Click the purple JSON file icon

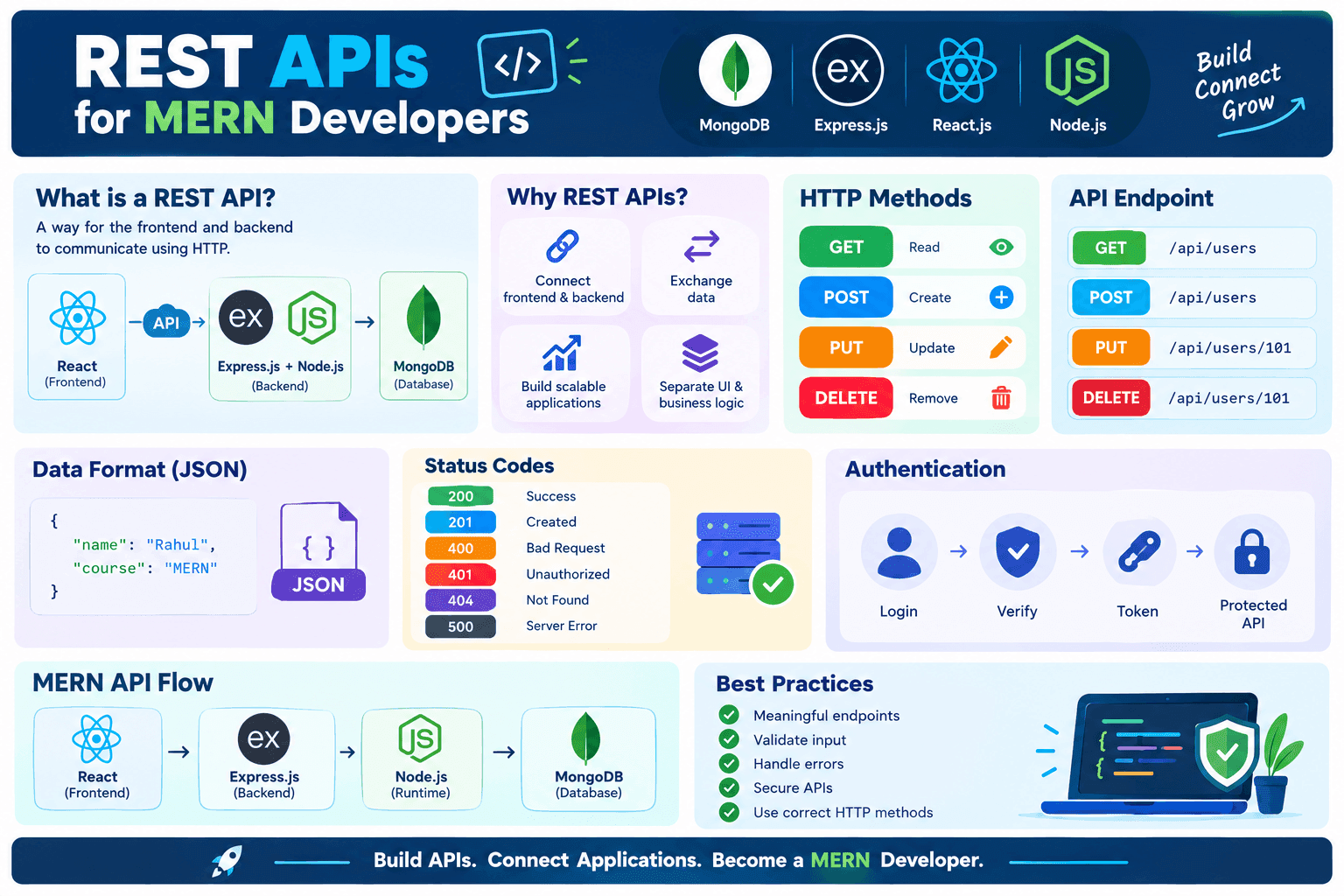point(318,551)
